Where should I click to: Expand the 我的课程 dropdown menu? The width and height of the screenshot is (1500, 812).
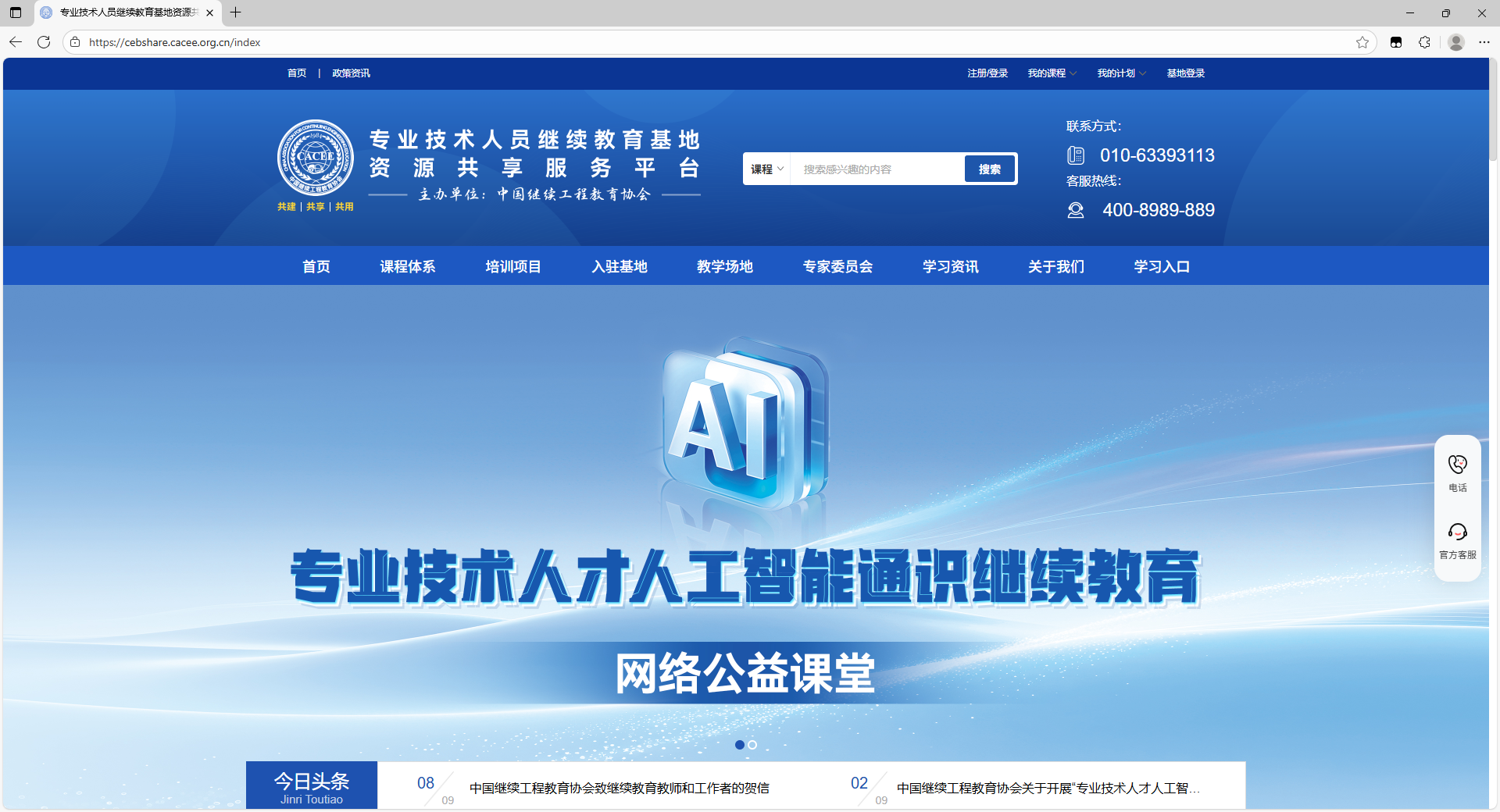click(1052, 73)
